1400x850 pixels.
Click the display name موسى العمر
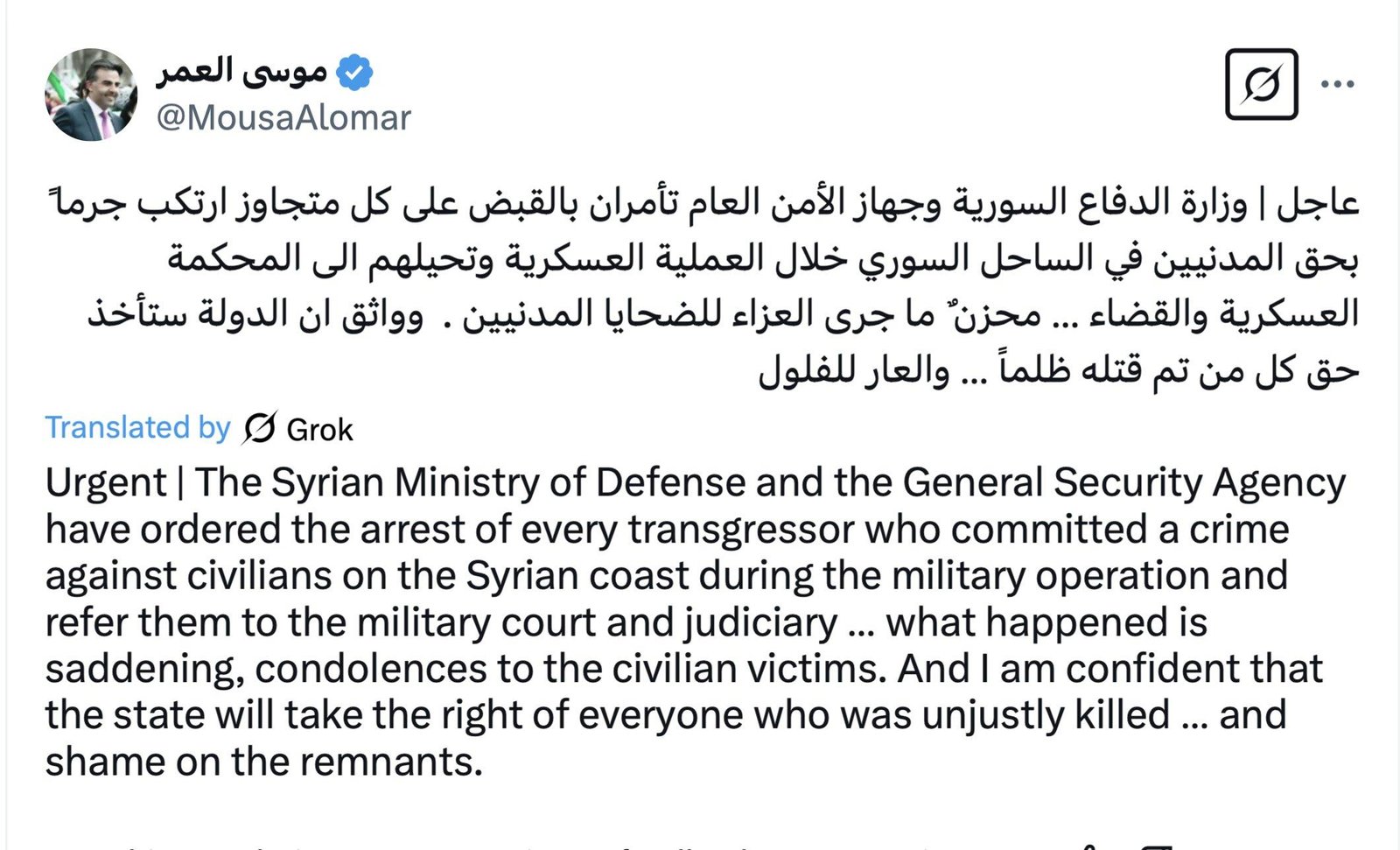[x=241, y=72]
